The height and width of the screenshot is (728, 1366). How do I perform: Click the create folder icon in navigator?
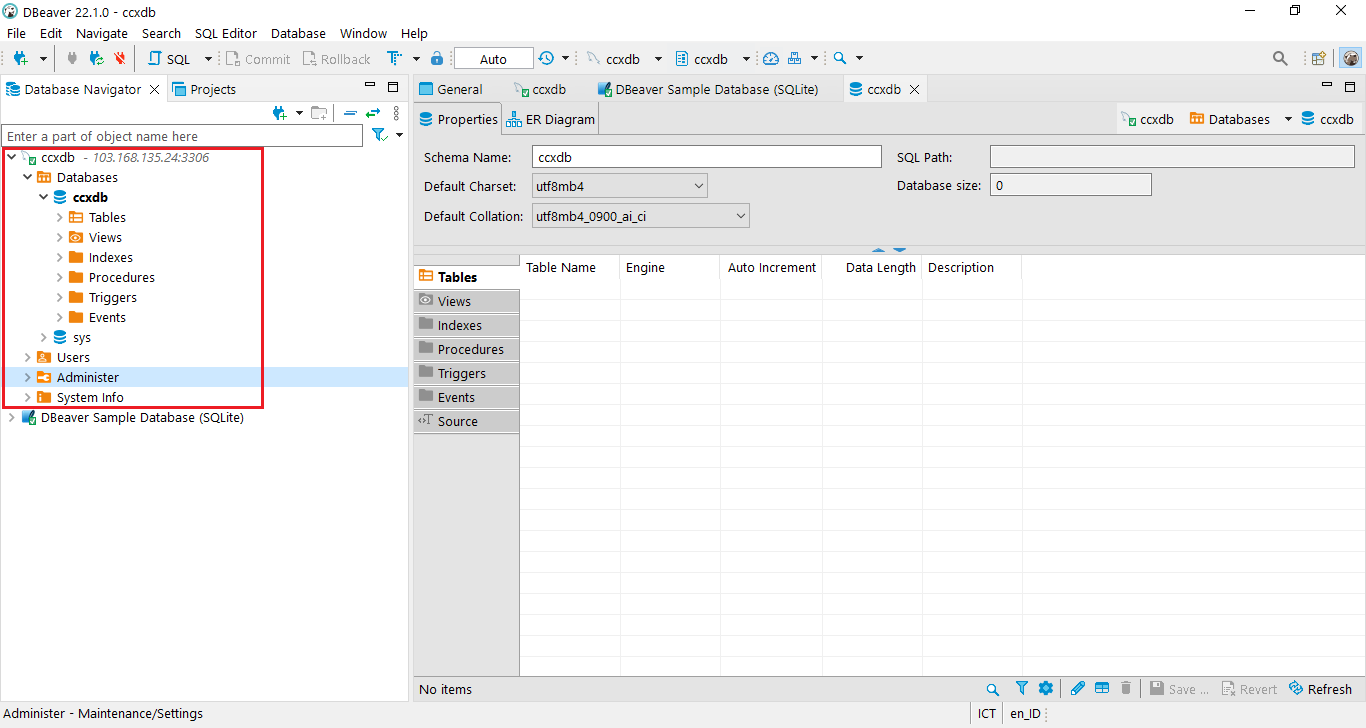tap(319, 113)
